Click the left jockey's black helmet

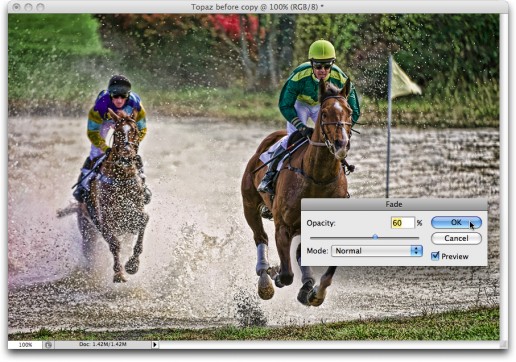click(x=119, y=84)
